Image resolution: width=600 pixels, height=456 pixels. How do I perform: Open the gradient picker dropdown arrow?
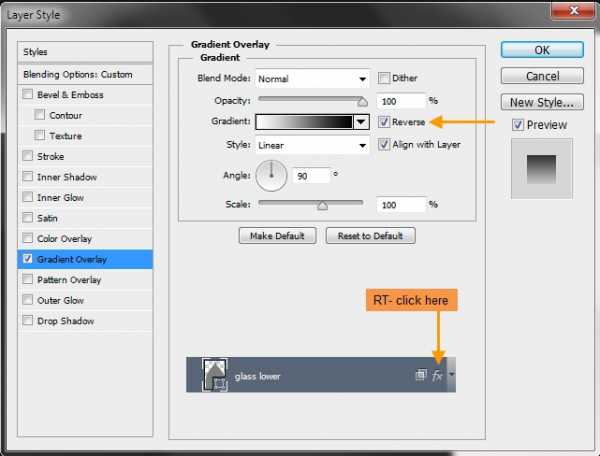click(361, 122)
